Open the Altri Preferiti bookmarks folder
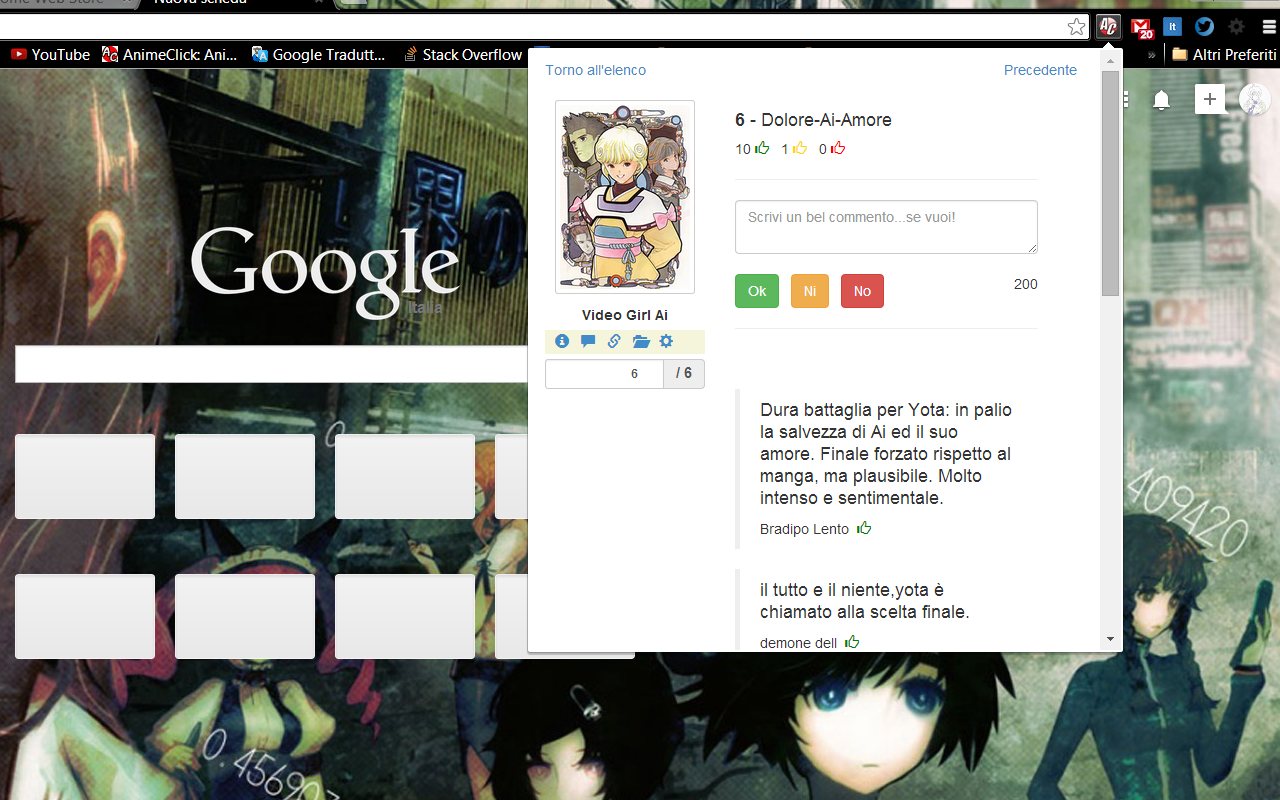1280x800 pixels. (1222, 55)
